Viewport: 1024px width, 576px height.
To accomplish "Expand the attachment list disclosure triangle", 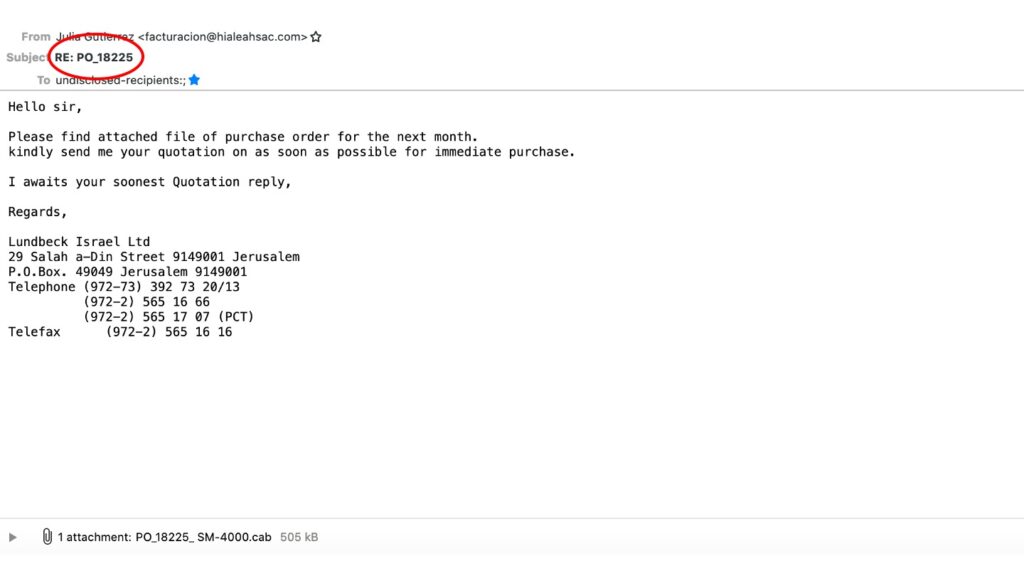I will pos(12,537).
